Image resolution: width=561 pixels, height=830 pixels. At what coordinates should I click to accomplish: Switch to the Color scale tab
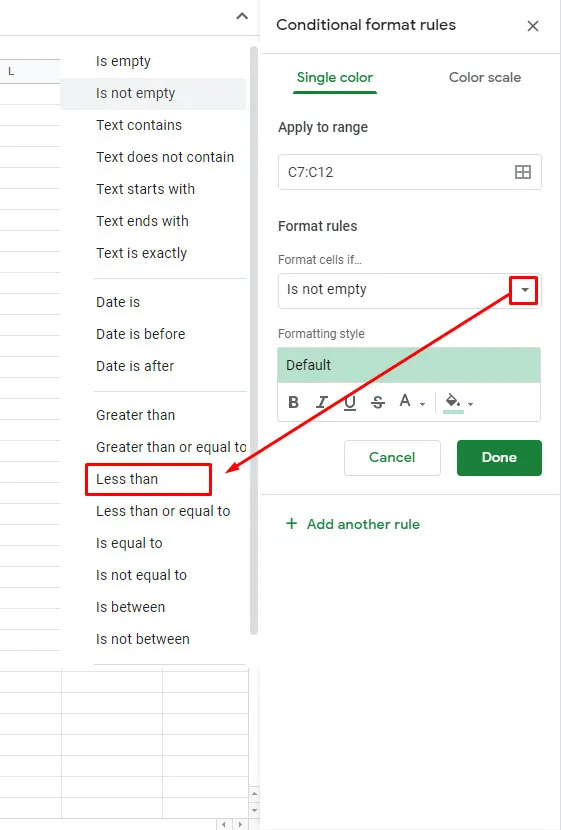click(485, 77)
